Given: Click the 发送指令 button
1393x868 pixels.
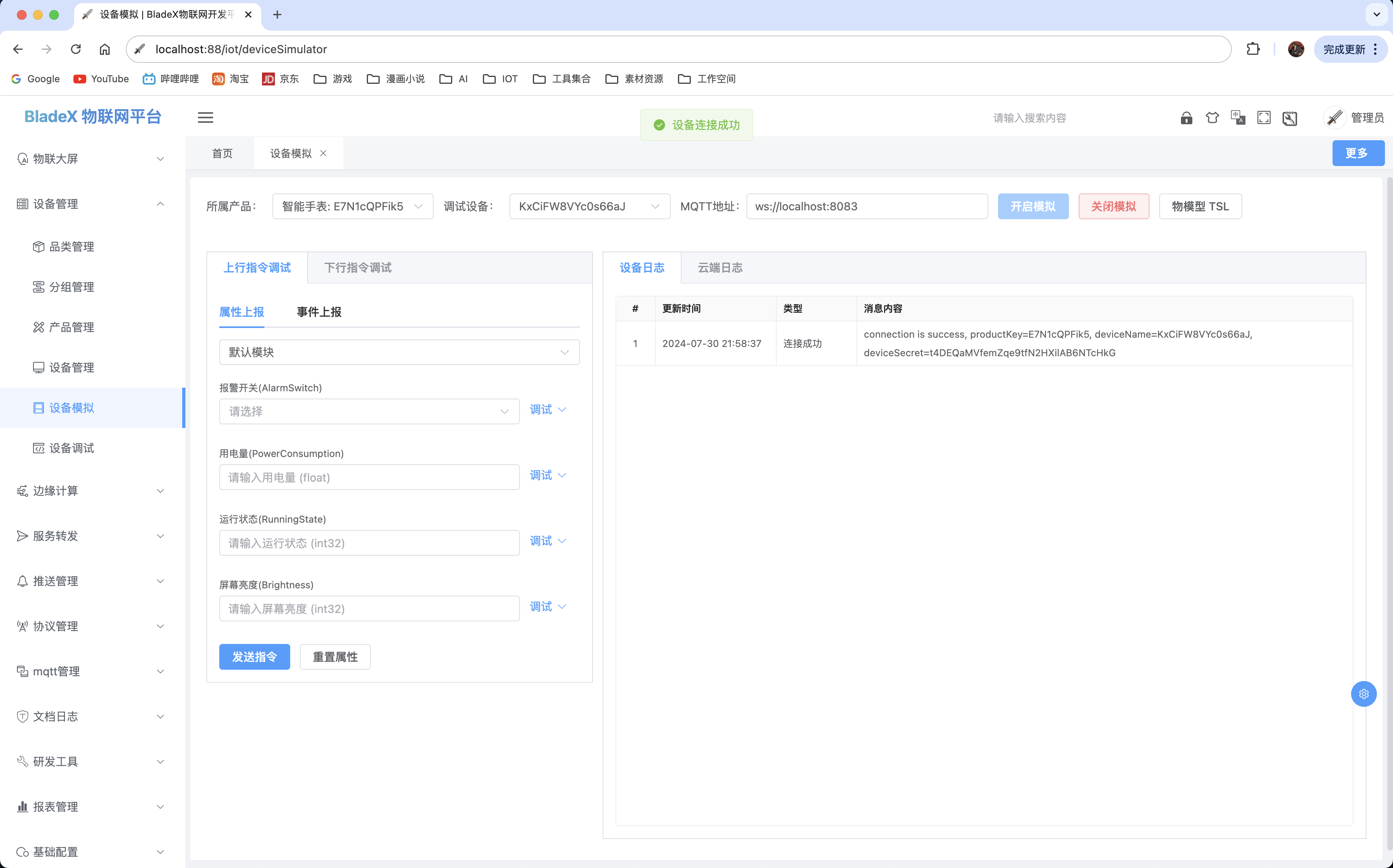Looking at the screenshot, I should coord(254,657).
